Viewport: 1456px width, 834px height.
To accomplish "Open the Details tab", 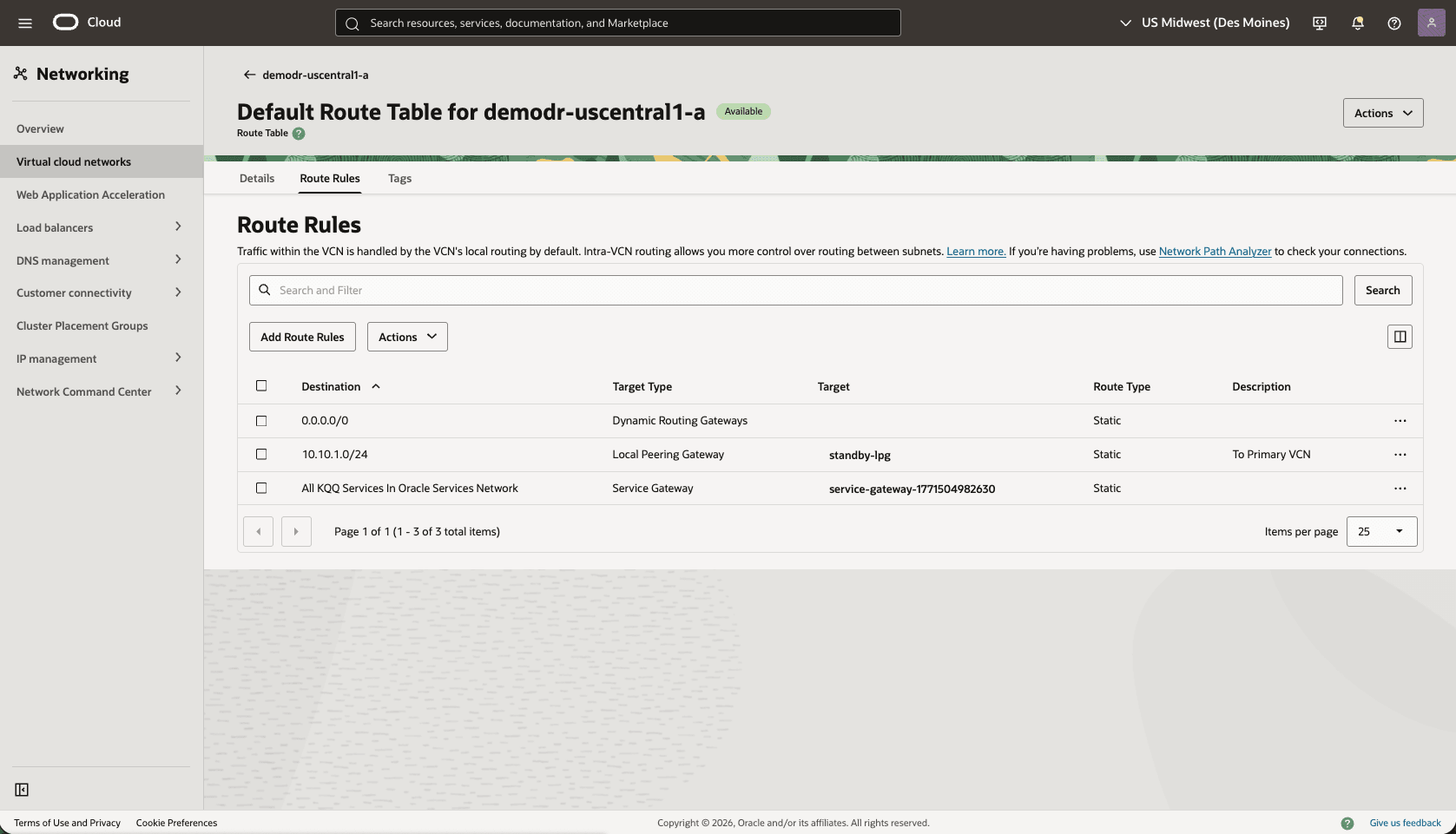I will coord(256,179).
